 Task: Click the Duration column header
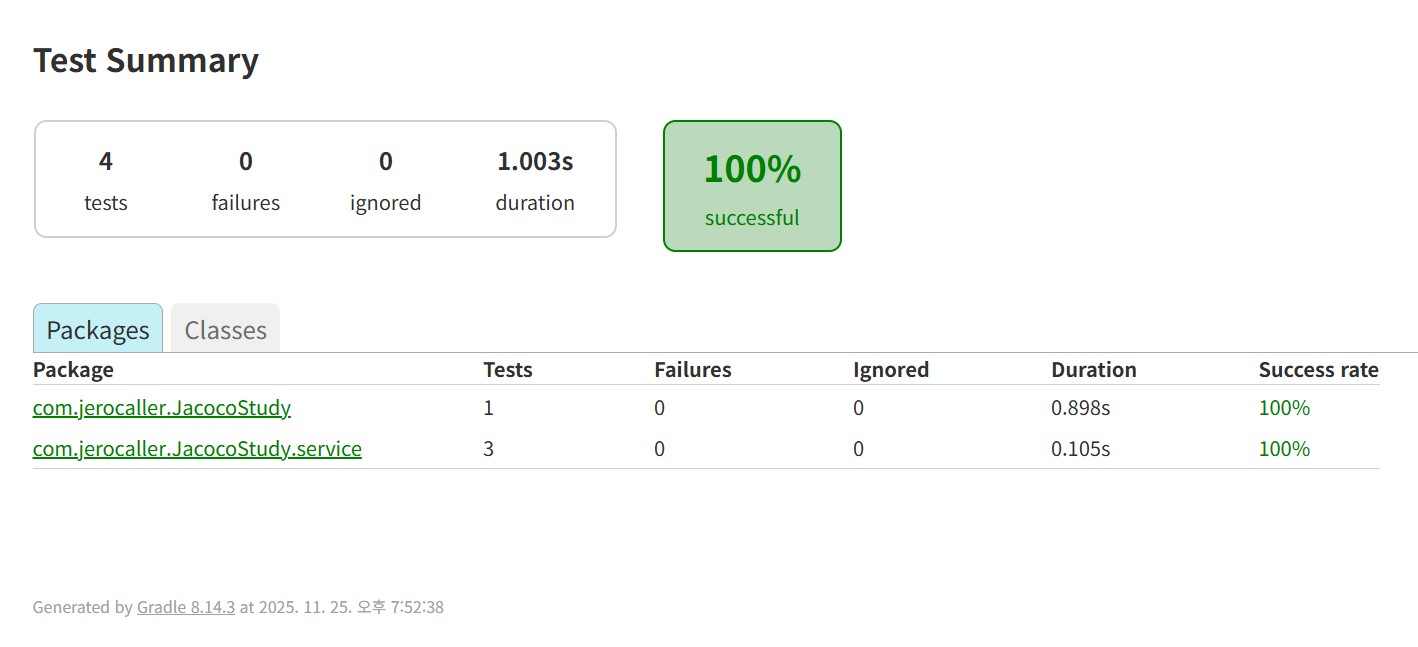1094,370
